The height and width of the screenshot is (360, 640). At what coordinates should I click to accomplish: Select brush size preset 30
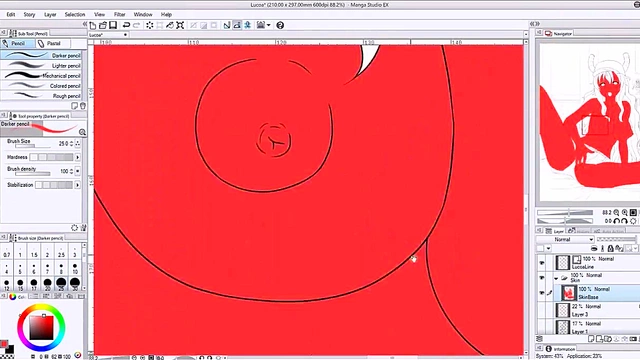(x=75, y=284)
